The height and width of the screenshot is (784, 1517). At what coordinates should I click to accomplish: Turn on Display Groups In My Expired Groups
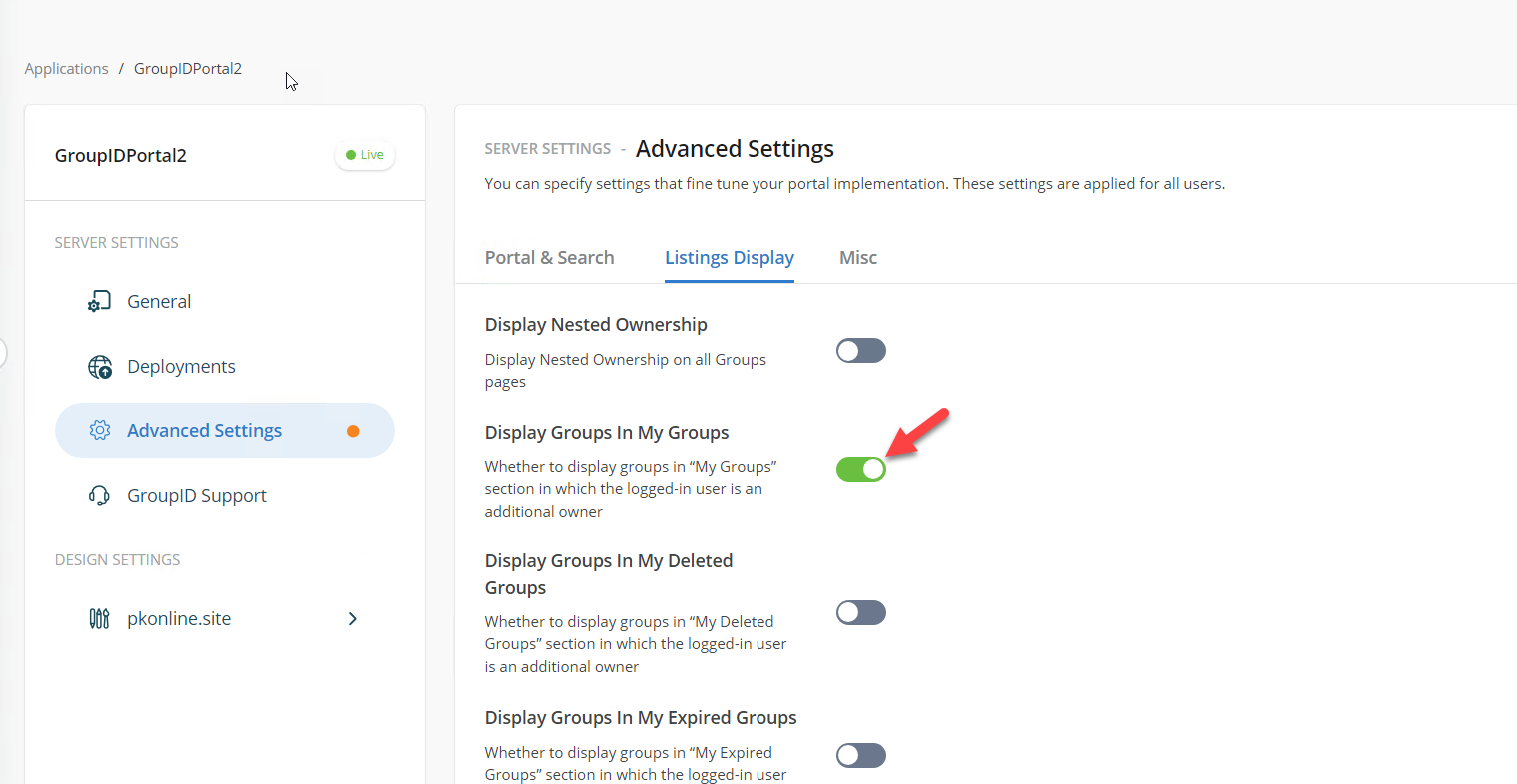860,755
